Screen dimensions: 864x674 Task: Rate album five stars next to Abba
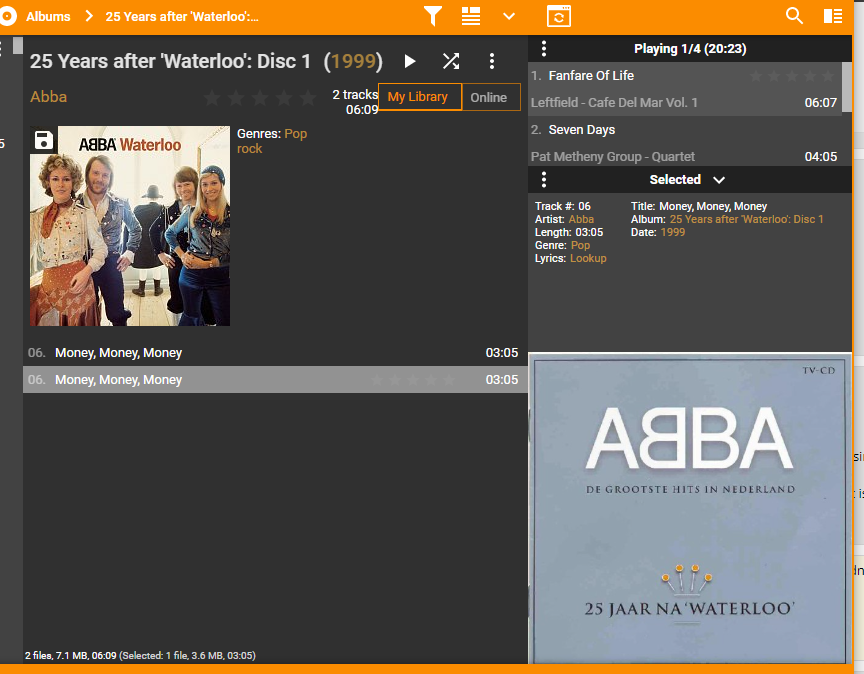tap(307, 98)
